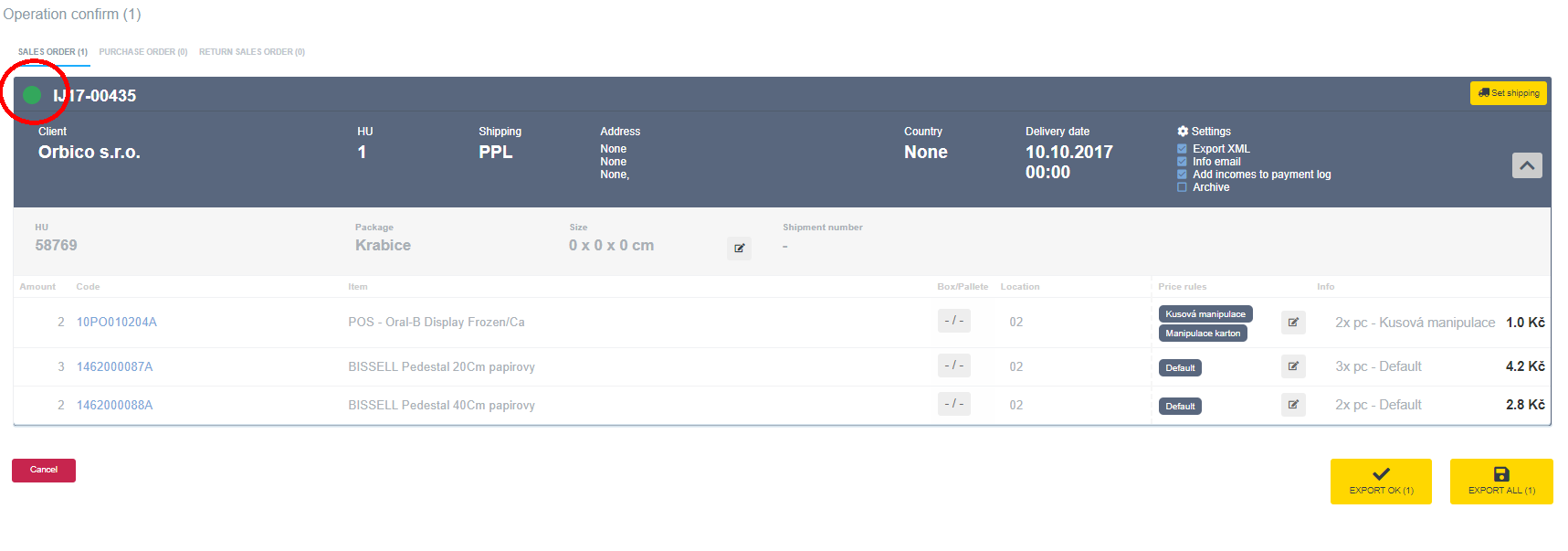Open Box/Pallete selector for item 1462000087A

click(x=953, y=366)
